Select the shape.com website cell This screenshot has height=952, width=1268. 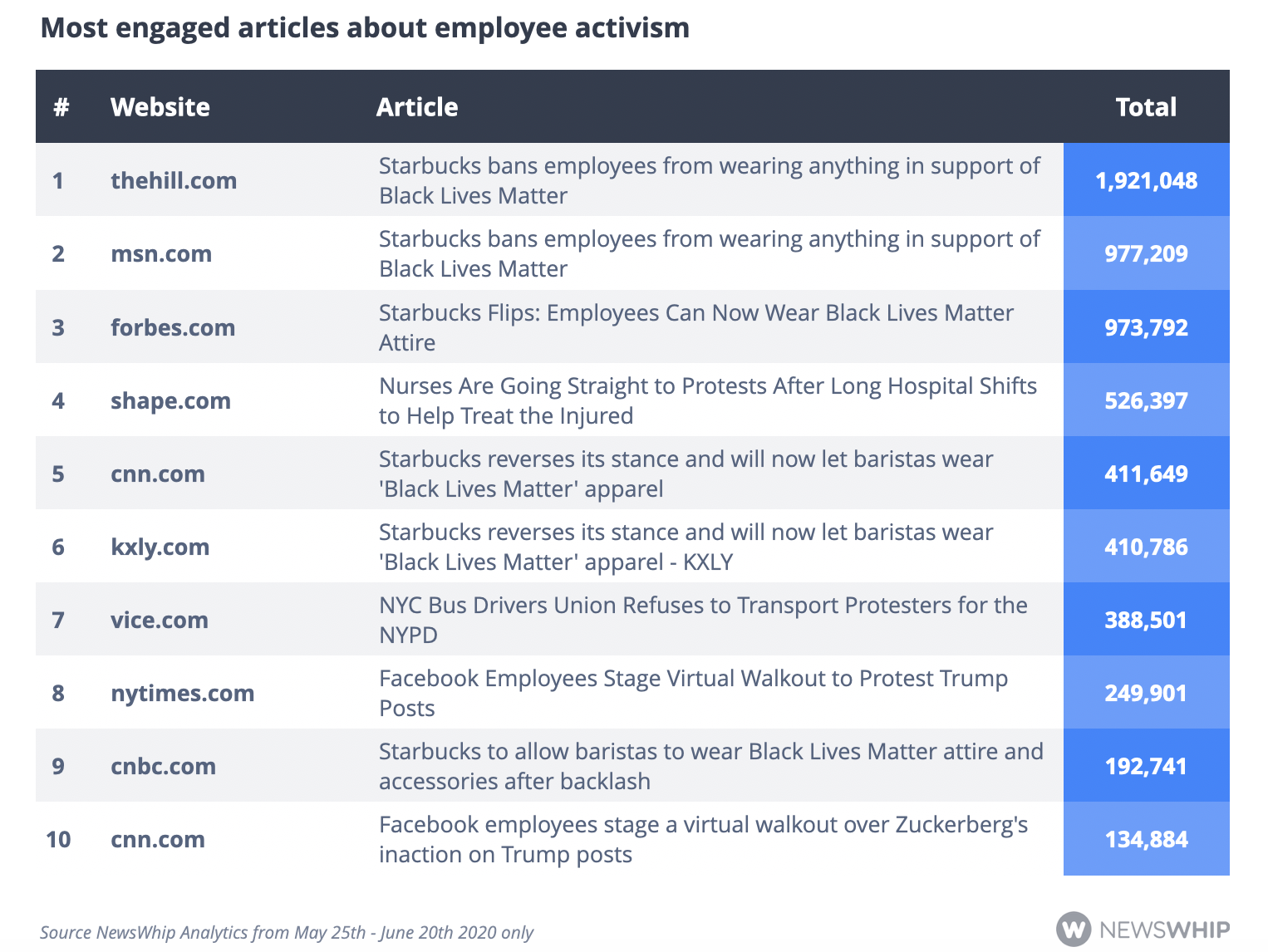coord(170,400)
